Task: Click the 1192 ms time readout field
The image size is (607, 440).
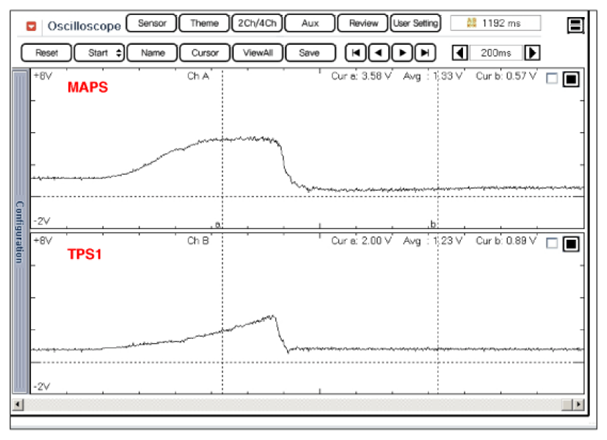Action: point(496,23)
